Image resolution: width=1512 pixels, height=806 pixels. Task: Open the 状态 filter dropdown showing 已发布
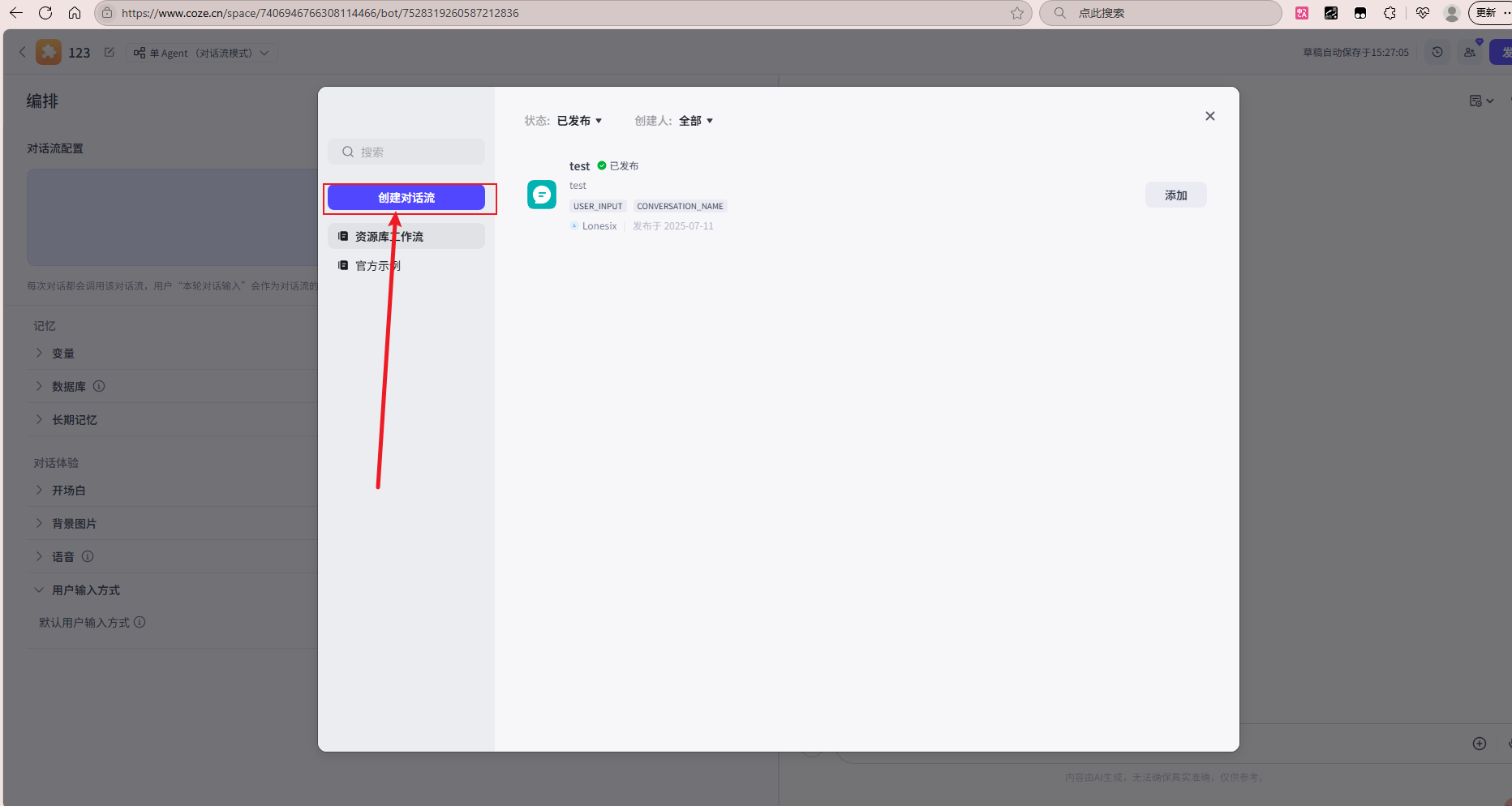coord(578,120)
